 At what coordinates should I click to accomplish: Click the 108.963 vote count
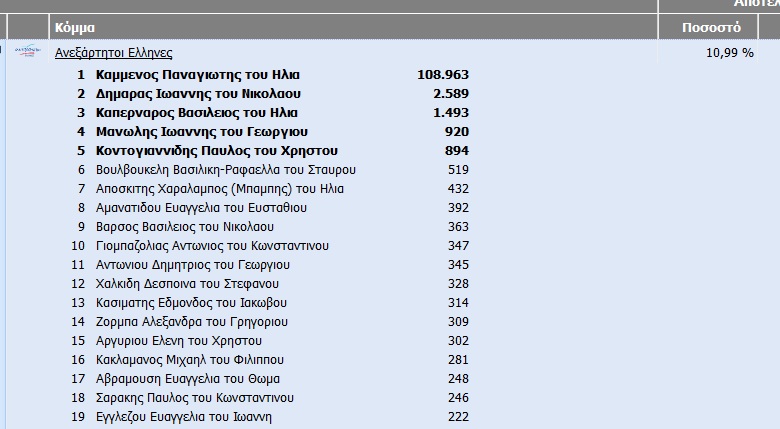point(441,75)
